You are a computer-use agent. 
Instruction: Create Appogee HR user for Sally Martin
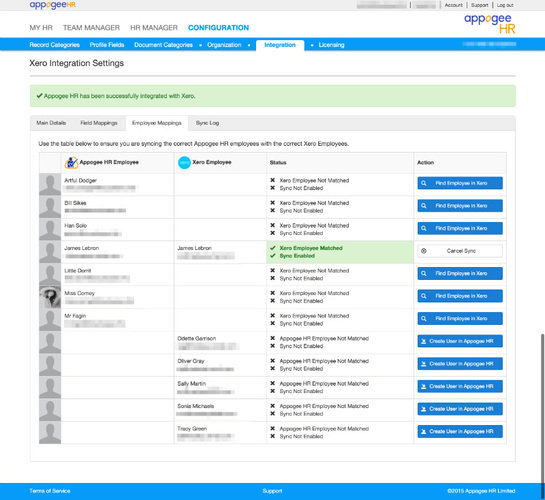pos(460,386)
